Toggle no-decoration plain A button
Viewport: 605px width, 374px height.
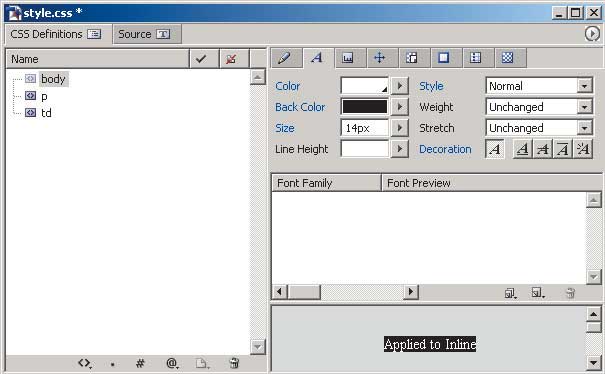[x=495, y=149]
